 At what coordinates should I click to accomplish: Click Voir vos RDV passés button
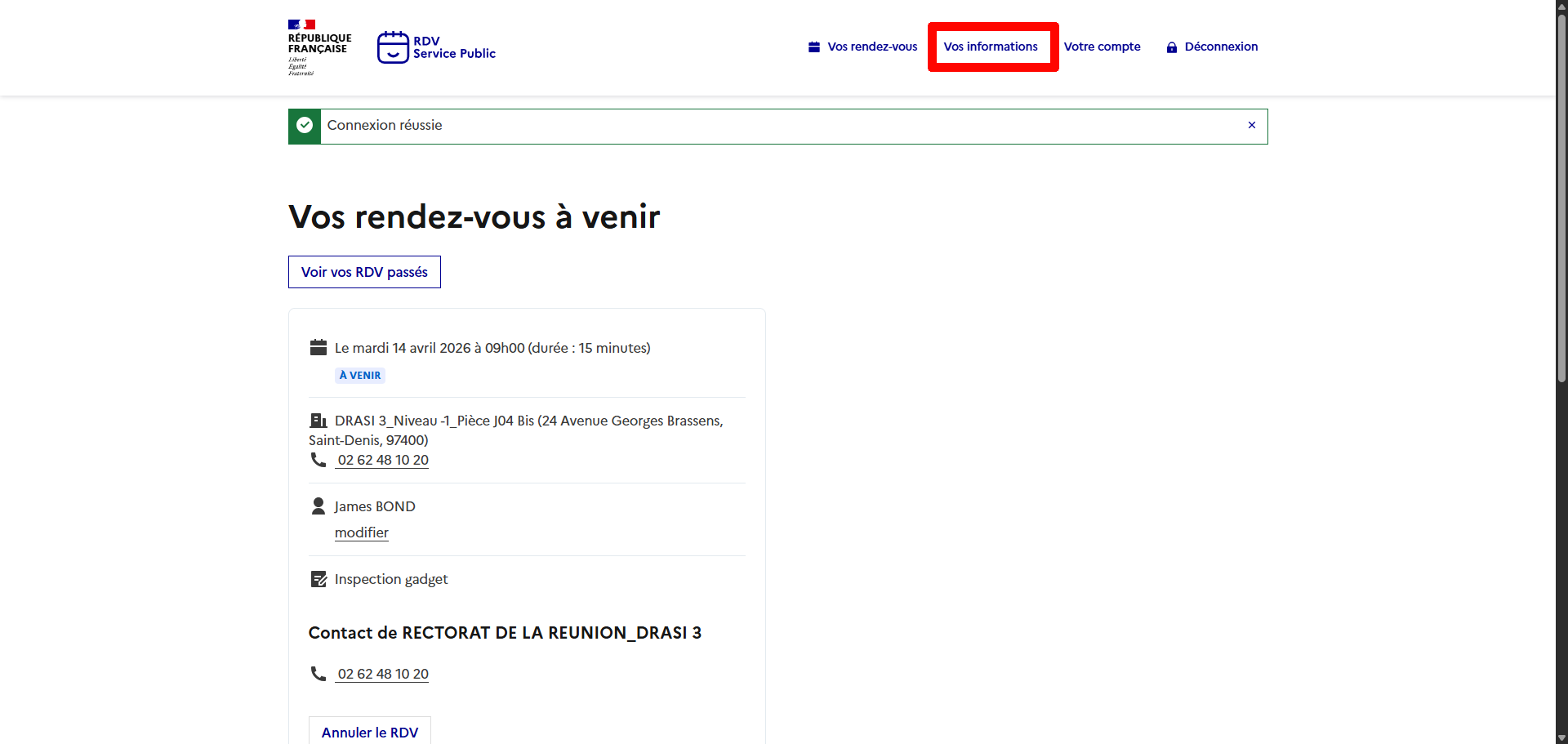[x=364, y=272]
